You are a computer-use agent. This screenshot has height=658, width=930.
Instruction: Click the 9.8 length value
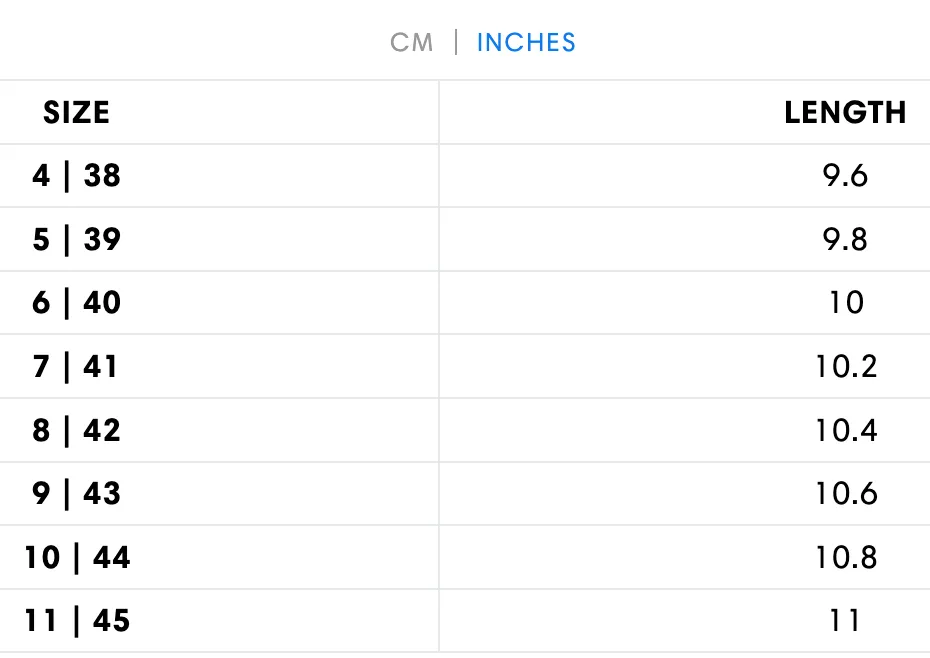(845, 239)
